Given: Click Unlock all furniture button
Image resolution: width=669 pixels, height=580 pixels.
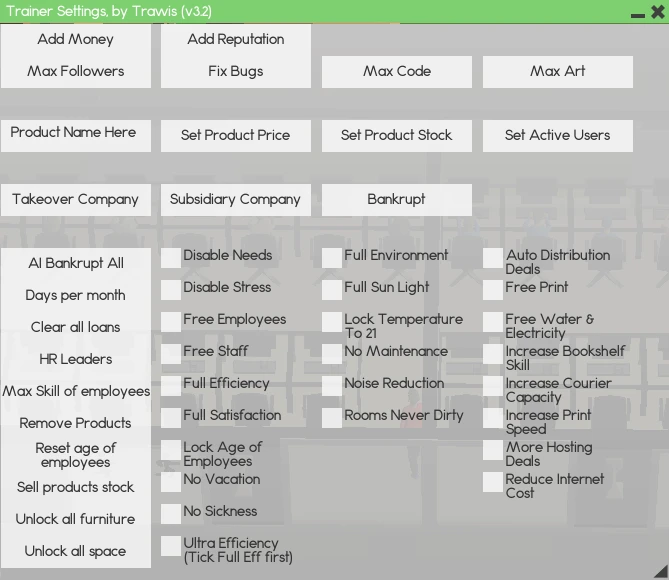Looking at the screenshot, I should coord(76,519).
